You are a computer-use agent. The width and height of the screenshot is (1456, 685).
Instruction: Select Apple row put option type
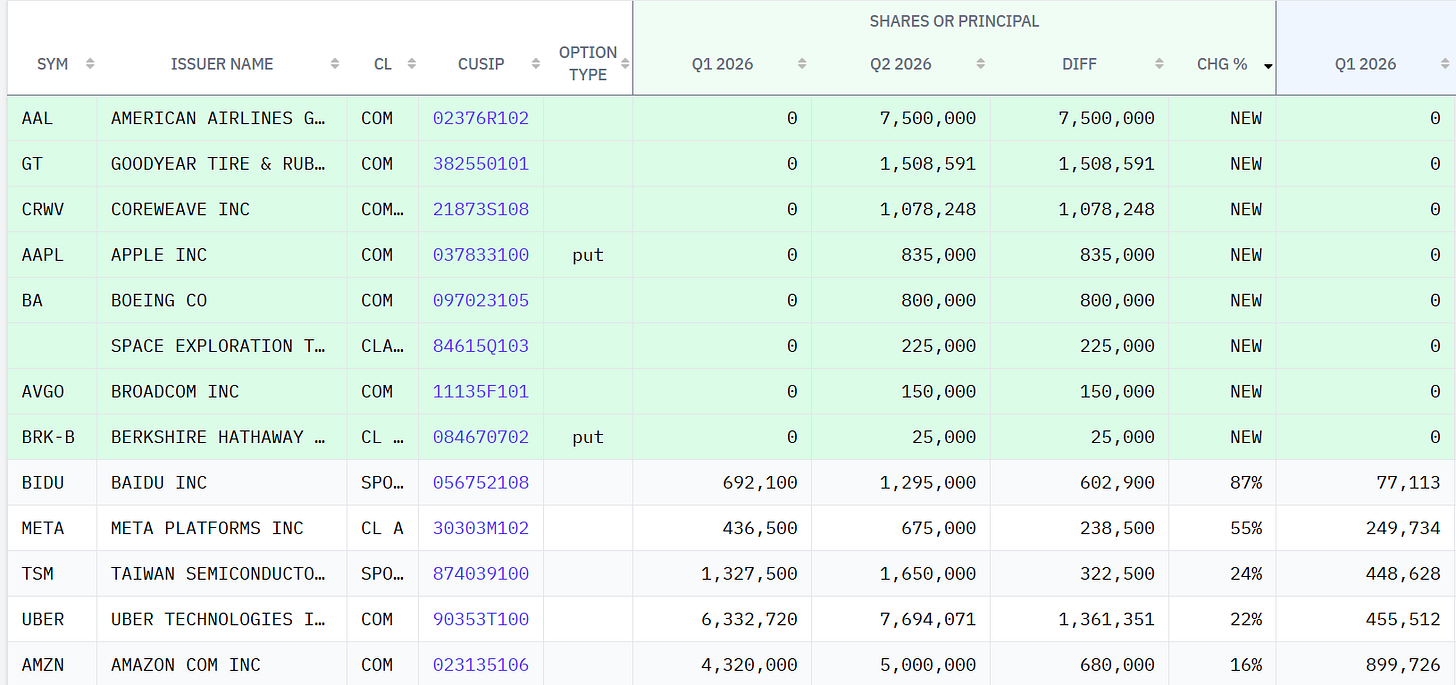coord(588,255)
